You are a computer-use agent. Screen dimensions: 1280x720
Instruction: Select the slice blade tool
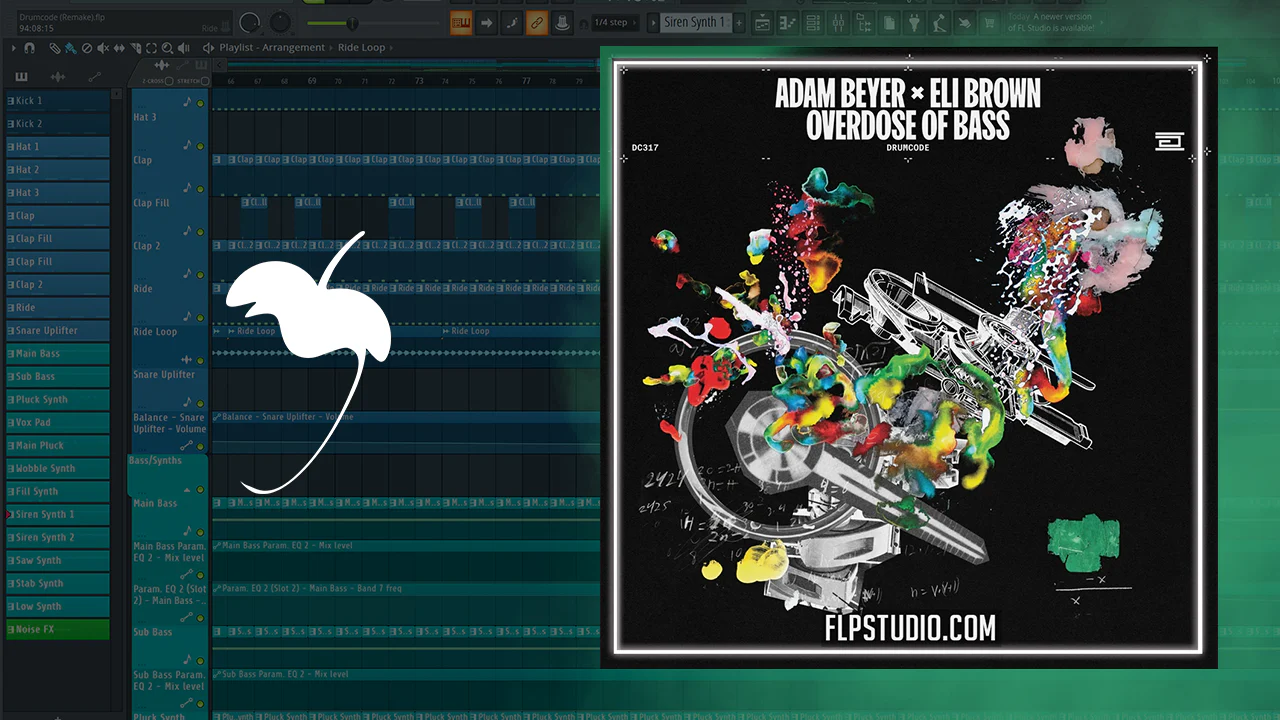(135, 48)
